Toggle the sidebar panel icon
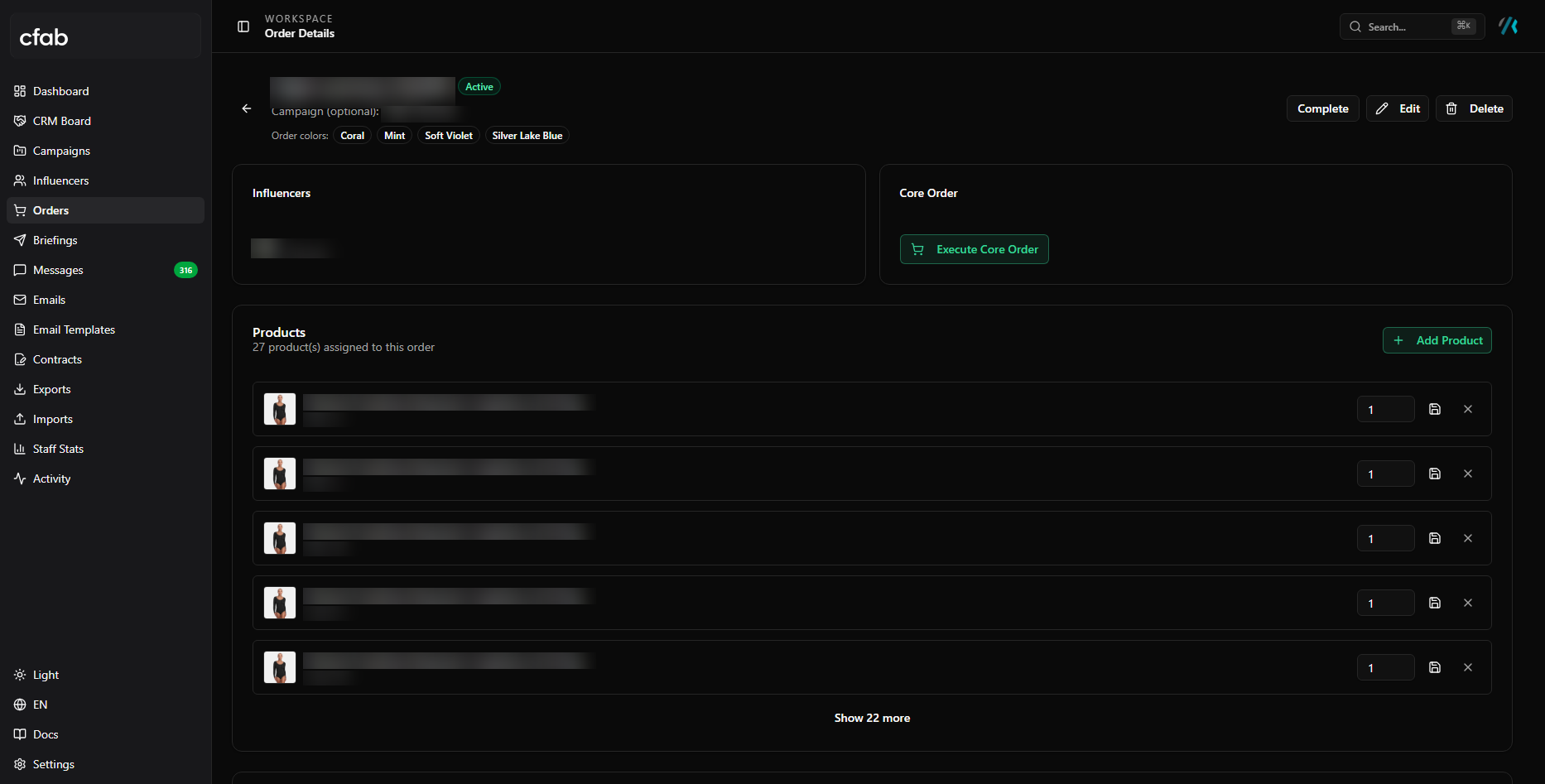The image size is (1545, 784). (243, 26)
